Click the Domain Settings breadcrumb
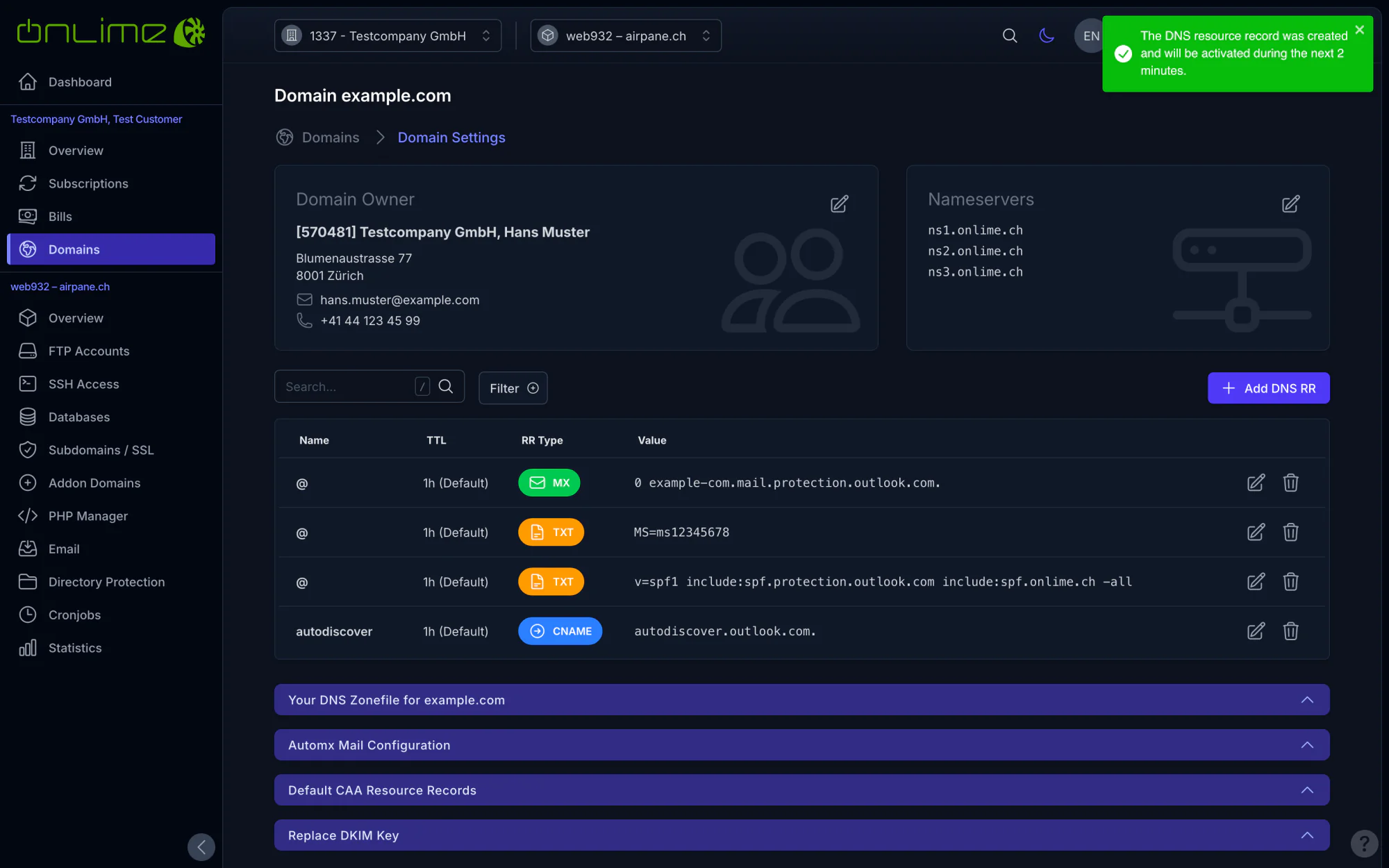1389x868 pixels. coord(451,137)
